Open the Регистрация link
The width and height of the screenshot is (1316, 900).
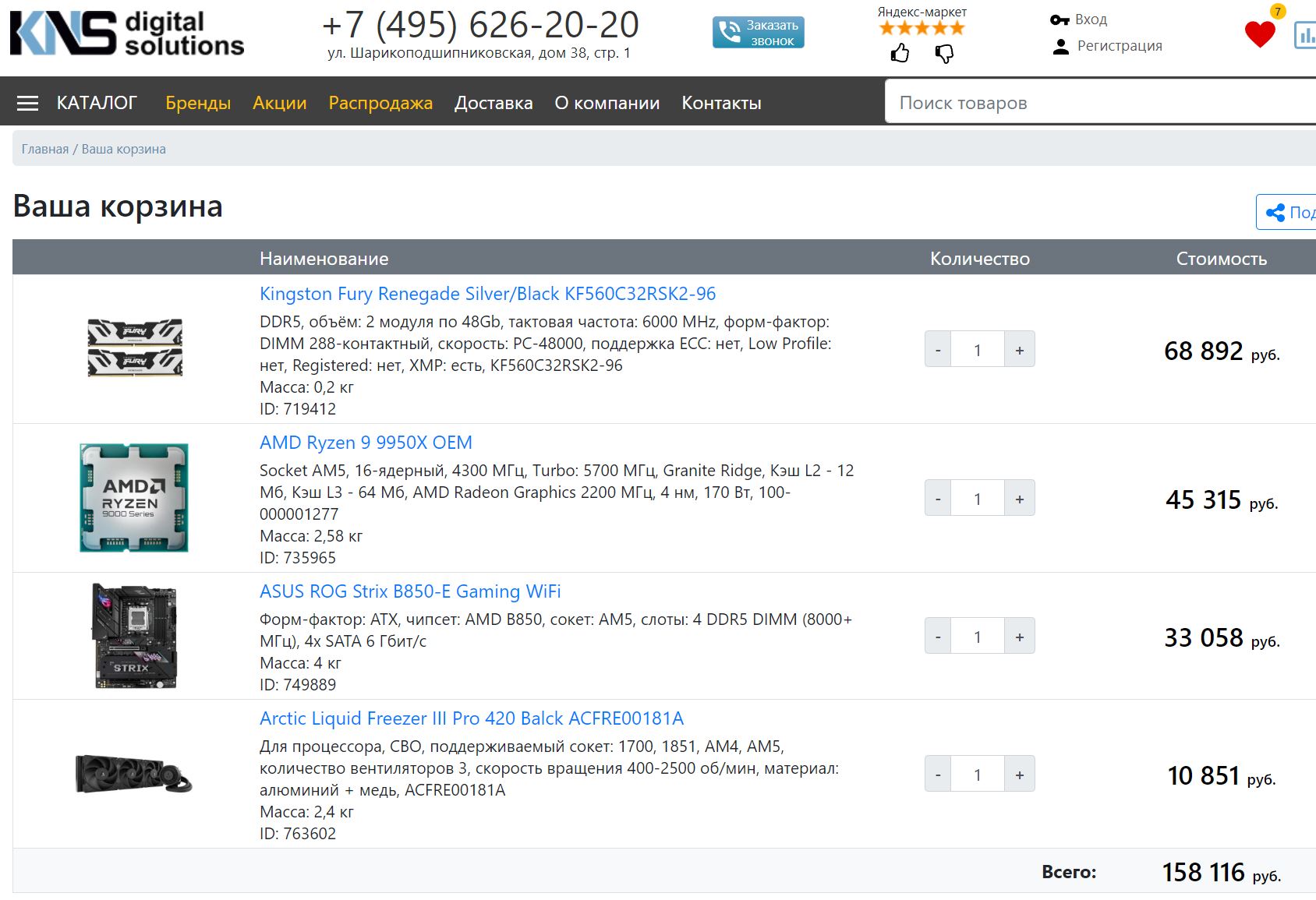tap(1120, 46)
